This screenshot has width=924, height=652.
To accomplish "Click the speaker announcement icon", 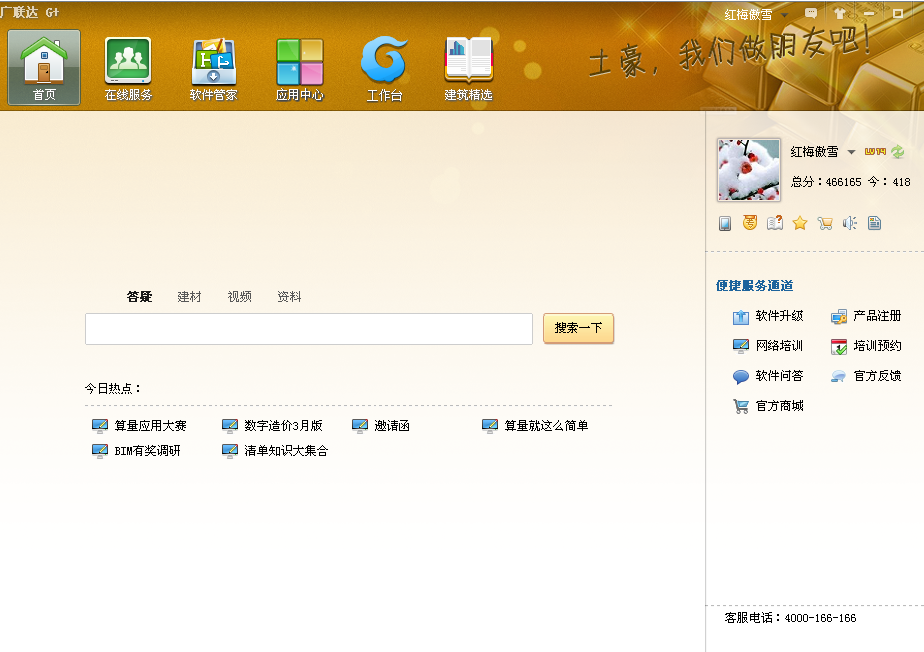I will pyautogui.click(x=849, y=222).
